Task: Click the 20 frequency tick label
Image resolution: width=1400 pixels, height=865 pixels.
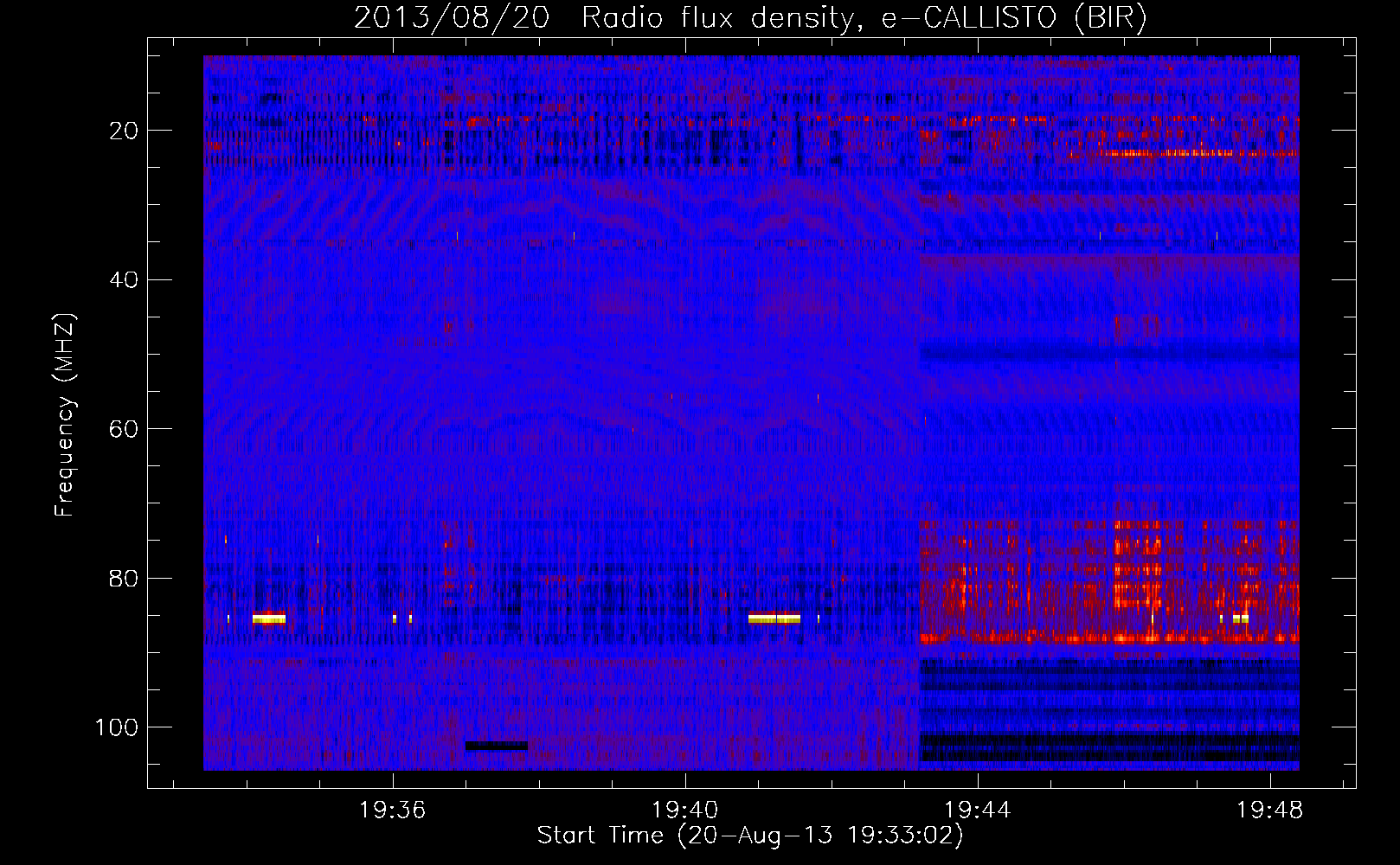Action: pyautogui.click(x=124, y=131)
